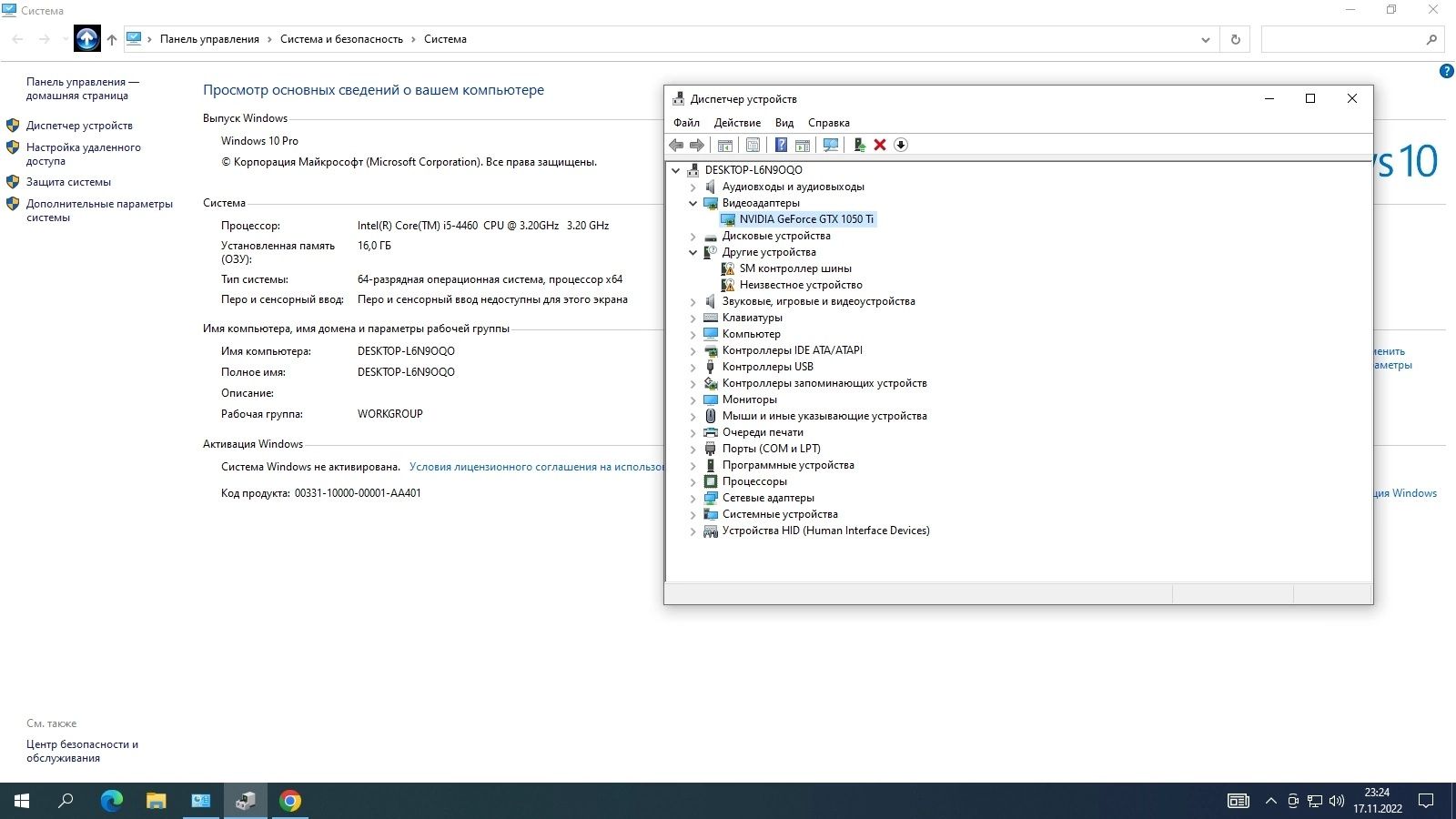Click product code 00331-10000-00001-AA401 text
This screenshot has width=1456, height=819.
[358, 493]
